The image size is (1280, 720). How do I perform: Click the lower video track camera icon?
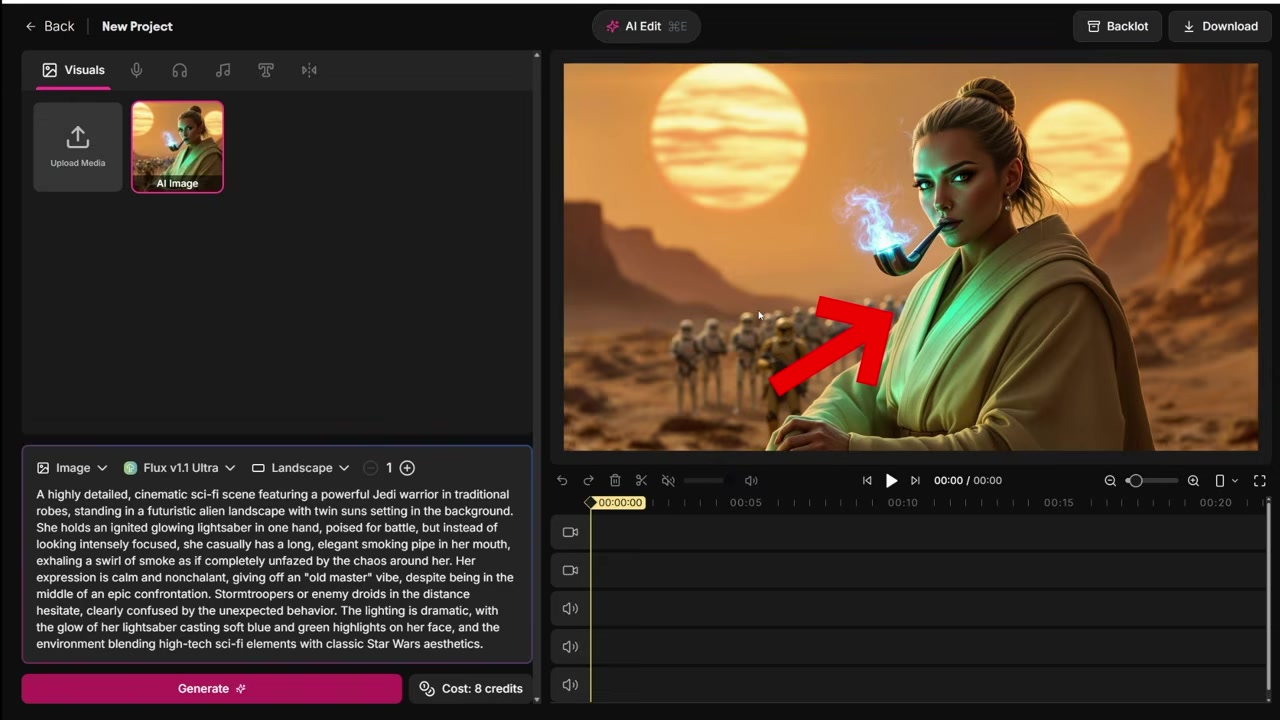click(570, 570)
